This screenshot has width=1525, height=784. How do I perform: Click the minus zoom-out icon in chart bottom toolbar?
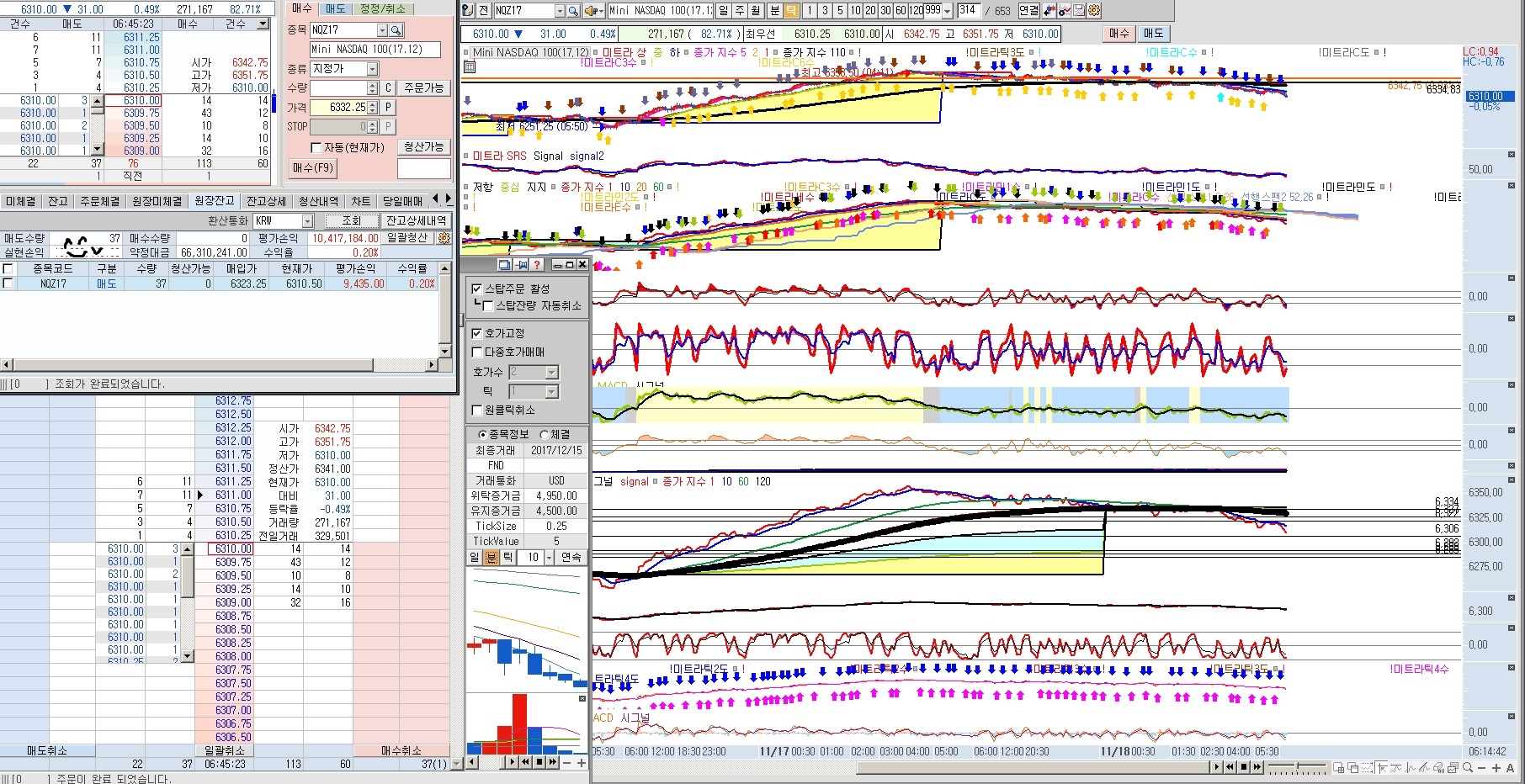pyautogui.click(x=1483, y=767)
